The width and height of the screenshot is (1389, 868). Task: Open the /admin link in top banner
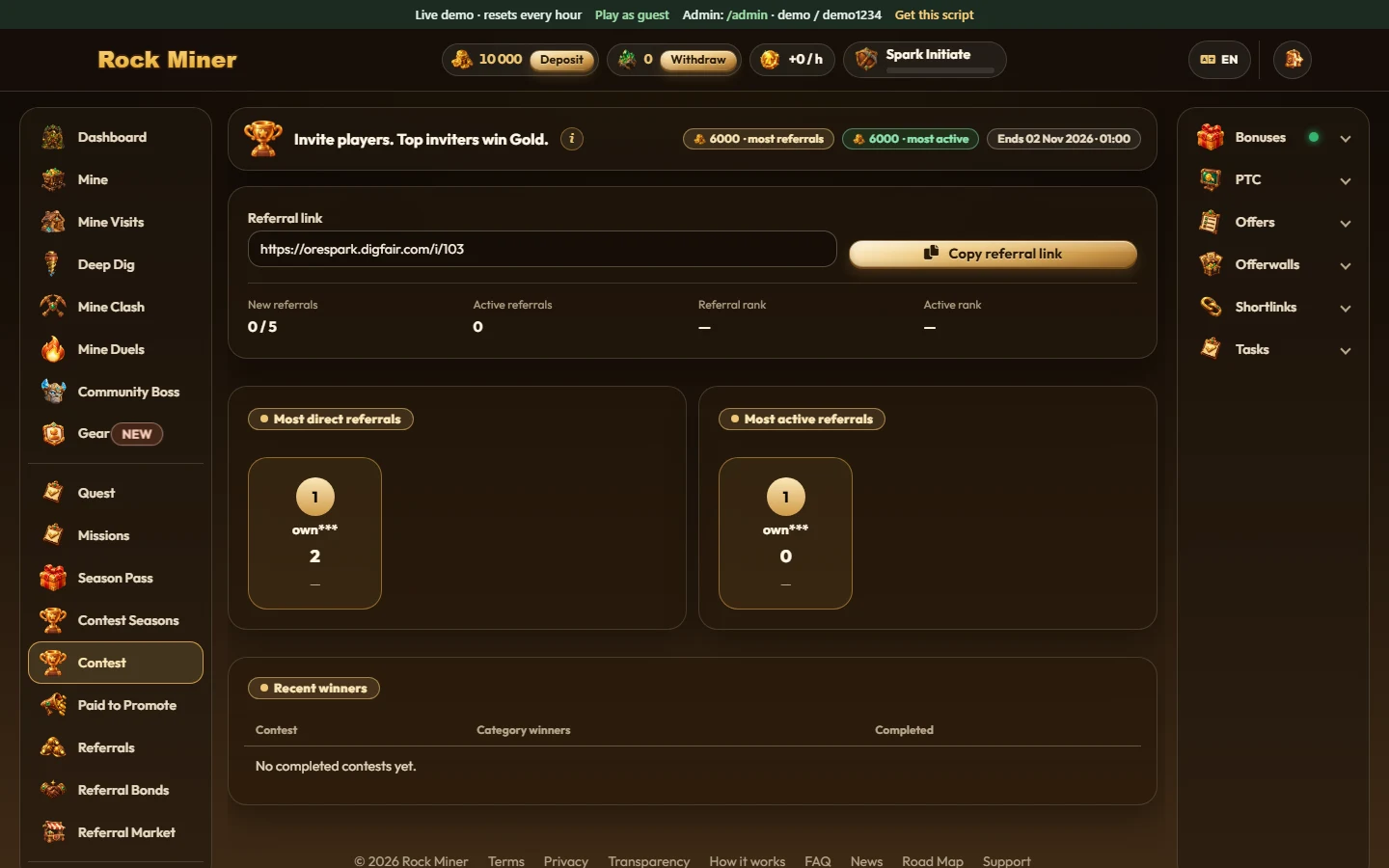tap(748, 14)
